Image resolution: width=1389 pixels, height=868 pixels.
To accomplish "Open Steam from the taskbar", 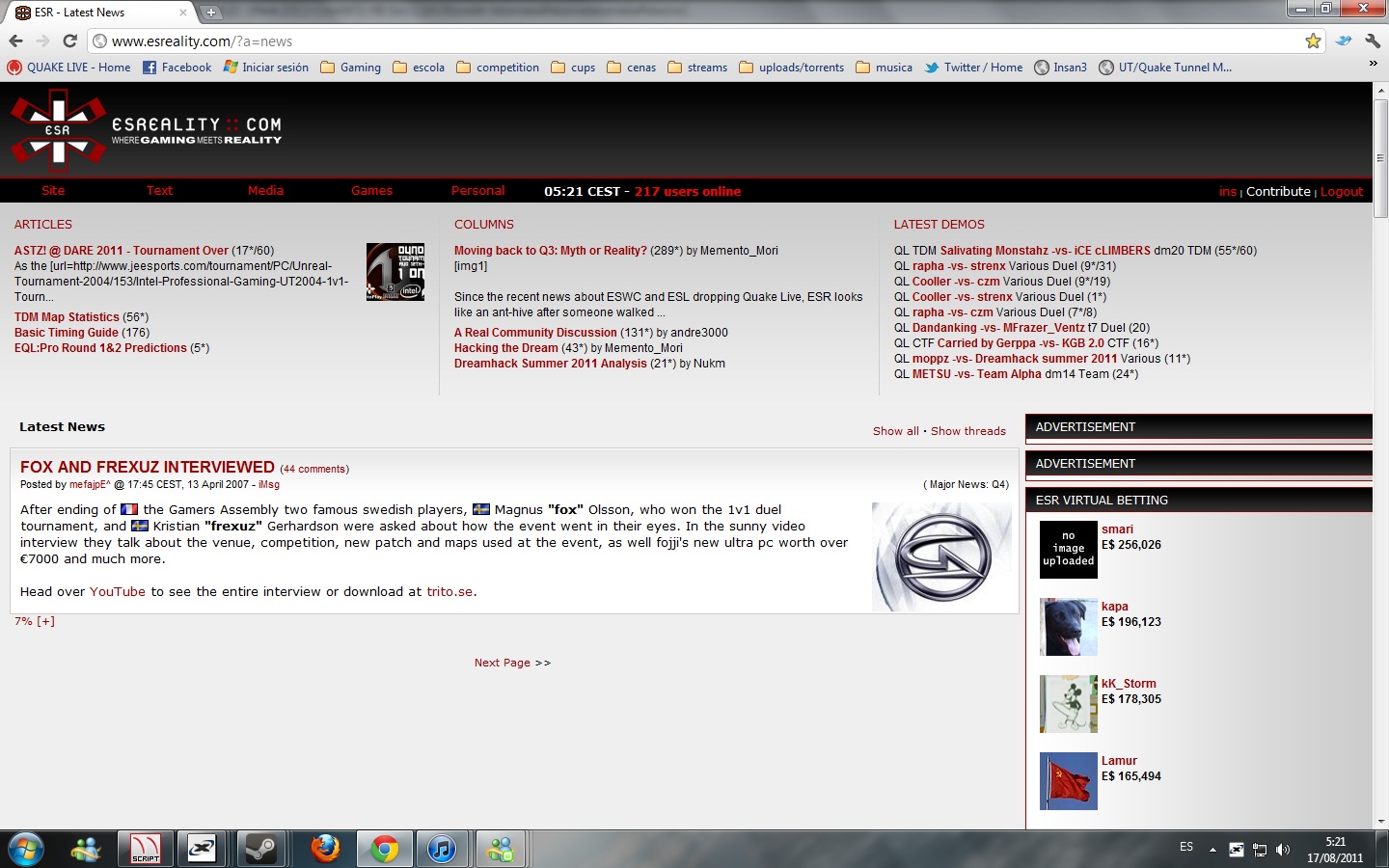I will 260,849.
